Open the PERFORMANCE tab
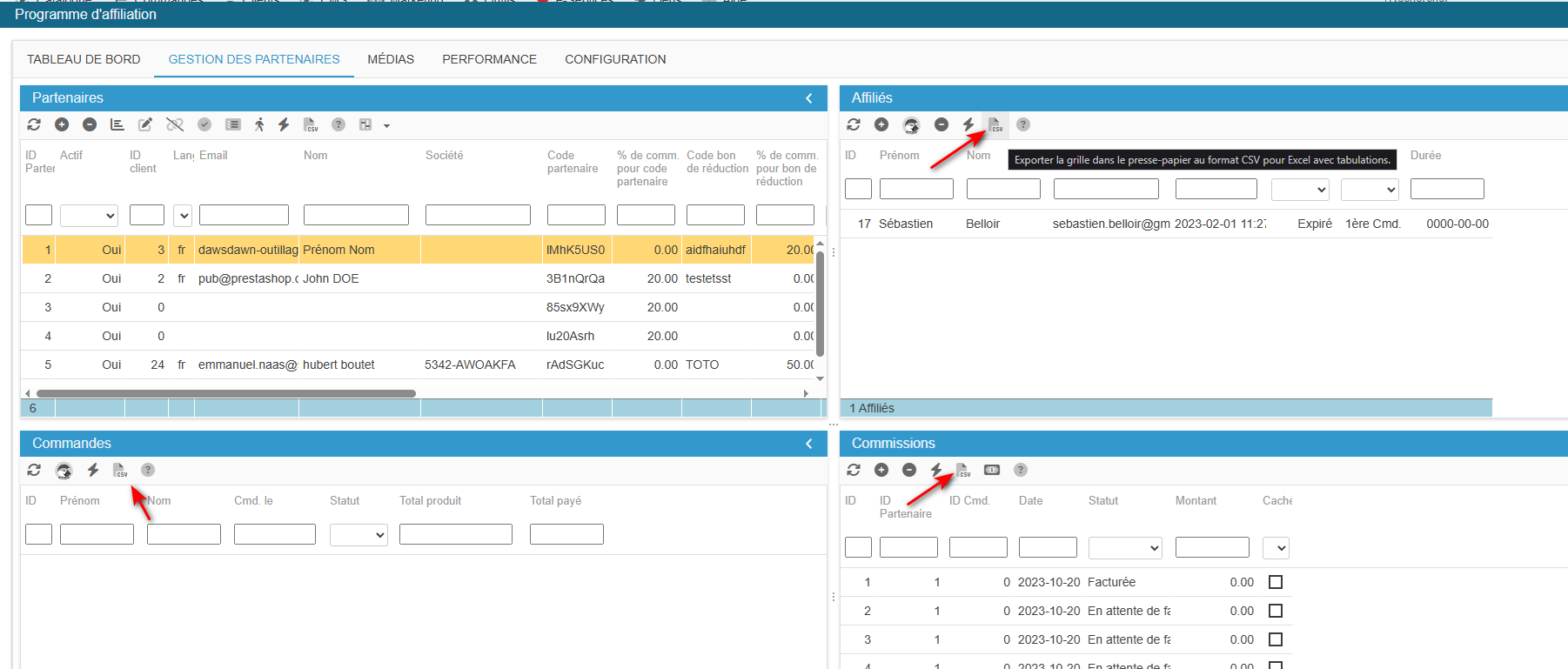The image size is (1568, 669). point(489,59)
